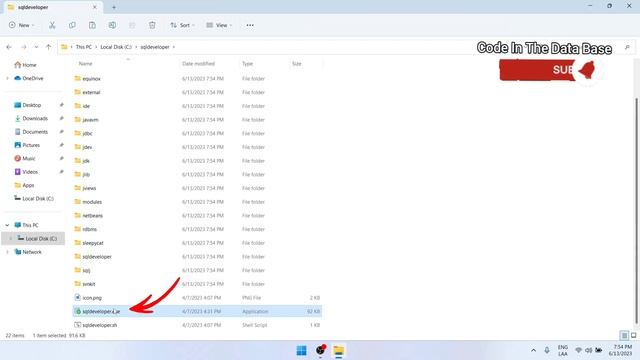Show hidden icons in system tray
This screenshot has width=640, height=360.
(x=533, y=351)
